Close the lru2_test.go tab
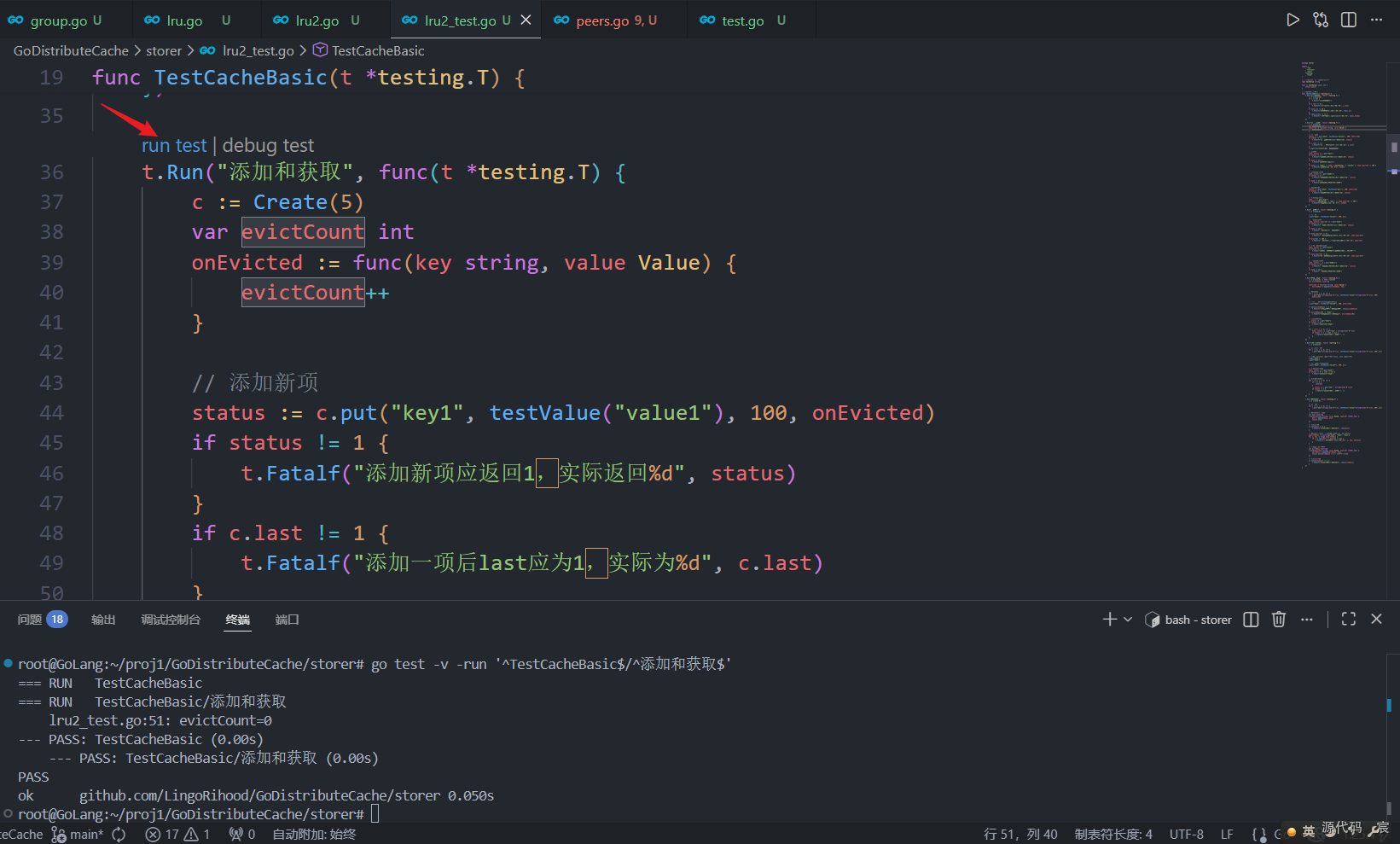This screenshot has height=844, width=1400. 526,20
